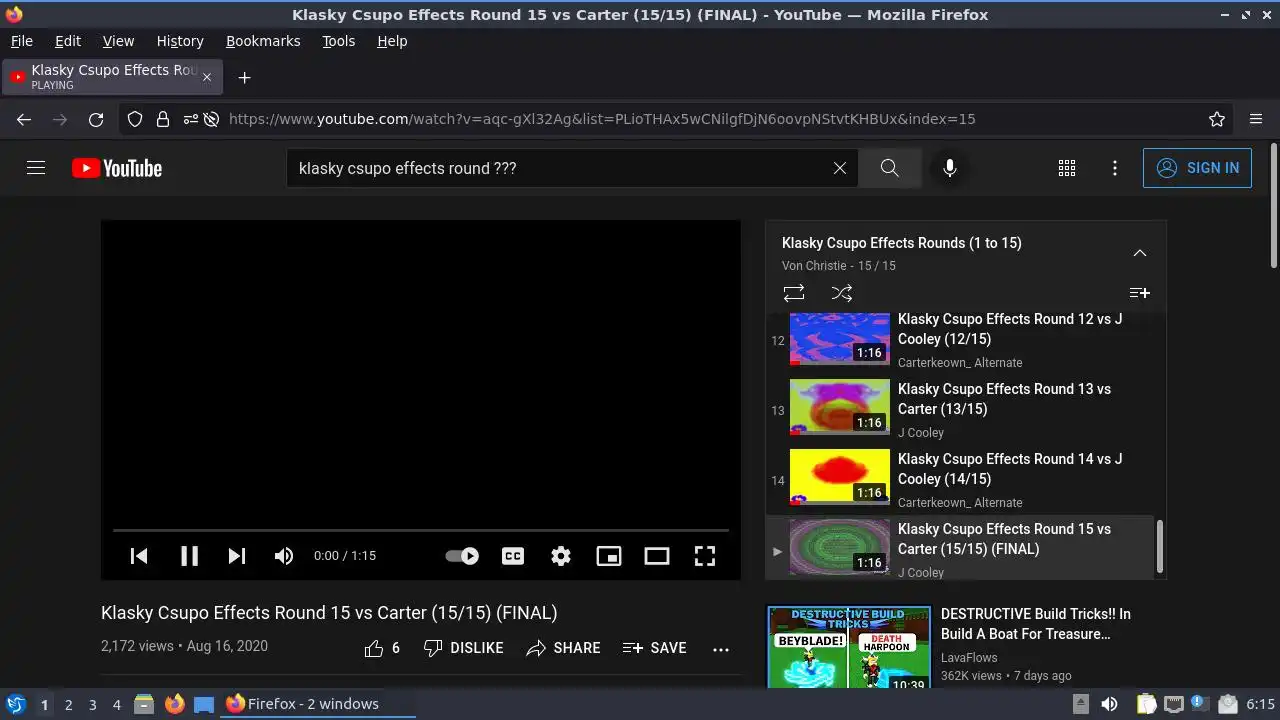
Task: Open YouTube settings three-dot menu
Action: (1115, 168)
